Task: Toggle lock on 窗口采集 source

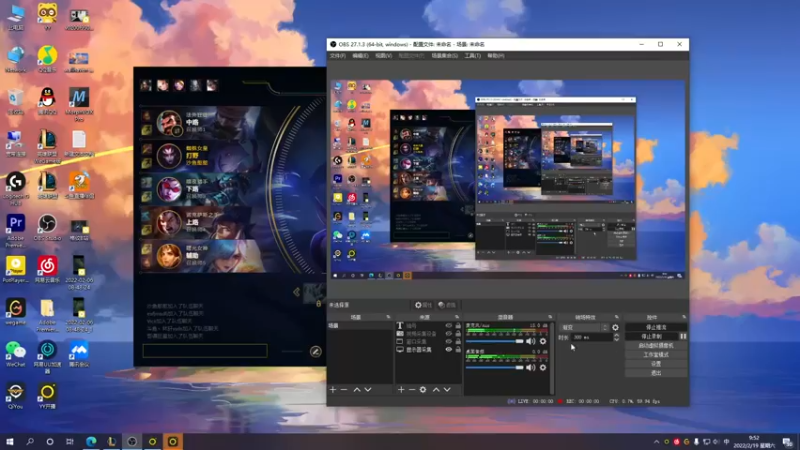Action: tap(458, 342)
